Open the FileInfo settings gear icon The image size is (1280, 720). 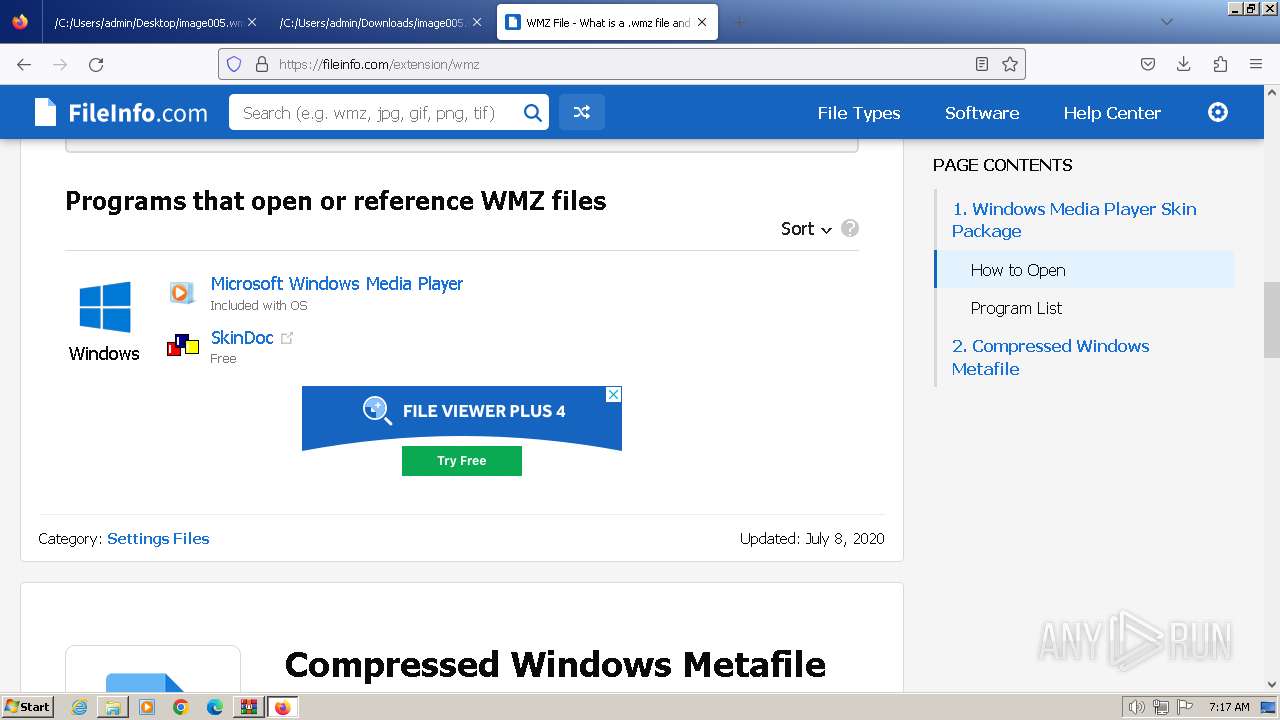[1217, 112]
